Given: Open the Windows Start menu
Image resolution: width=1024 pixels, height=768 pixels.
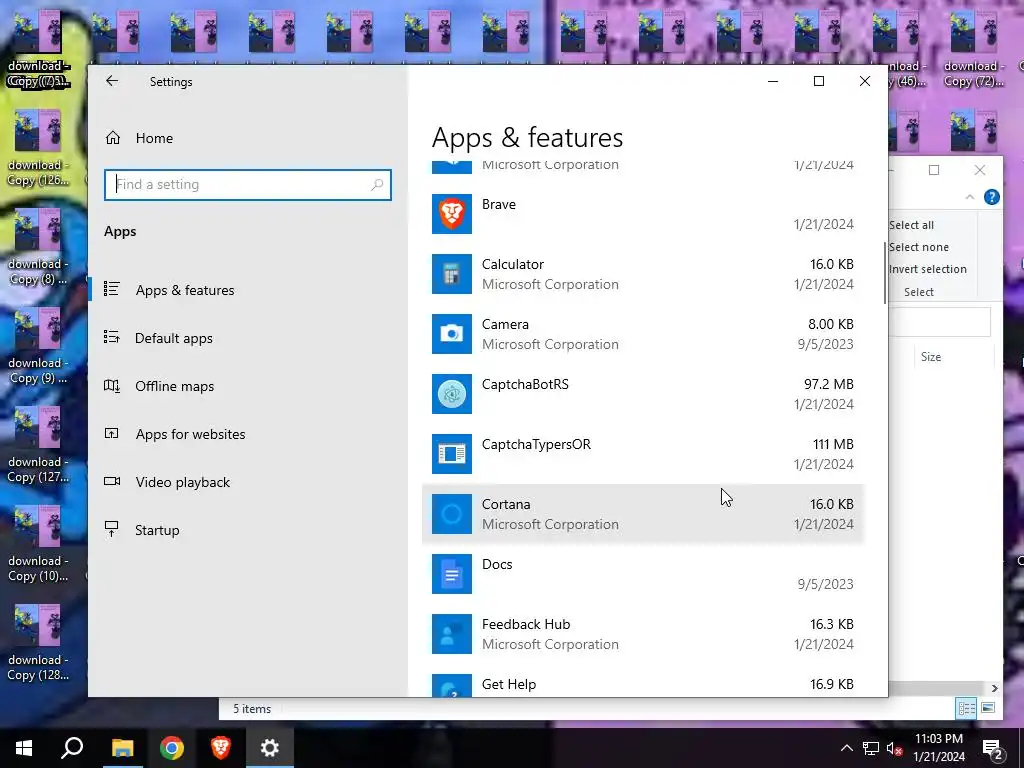Looking at the screenshot, I should tap(24, 748).
